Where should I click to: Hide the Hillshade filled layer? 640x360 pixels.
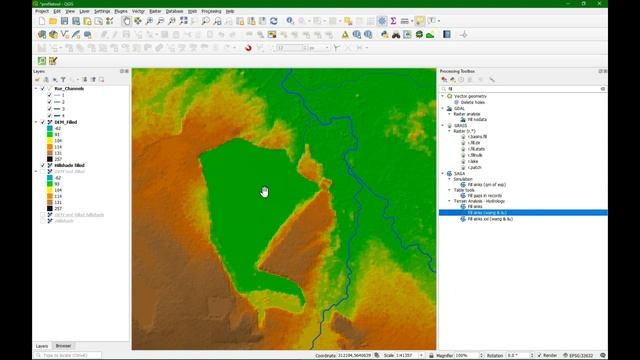coord(43,165)
